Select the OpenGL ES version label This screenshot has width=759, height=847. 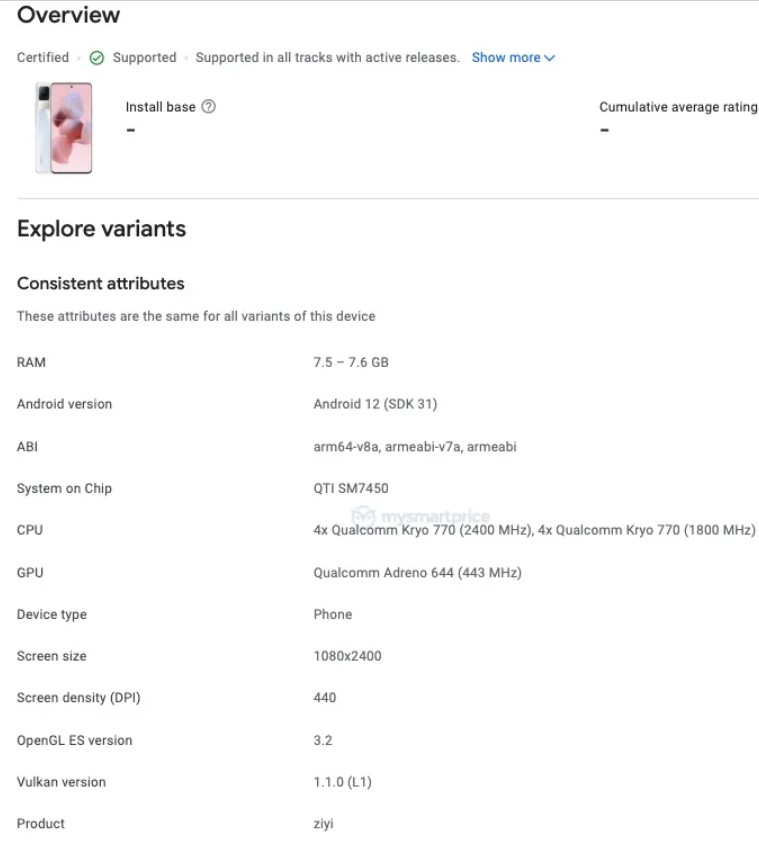tap(74, 740)
